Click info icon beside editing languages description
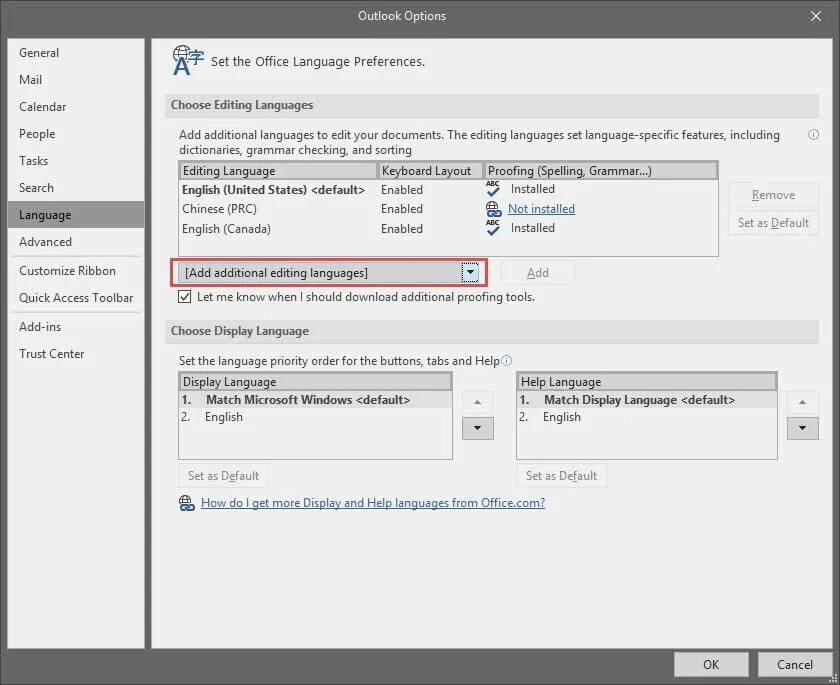The image size is (840, 685). pyautogui.click(x=813, y=134)
